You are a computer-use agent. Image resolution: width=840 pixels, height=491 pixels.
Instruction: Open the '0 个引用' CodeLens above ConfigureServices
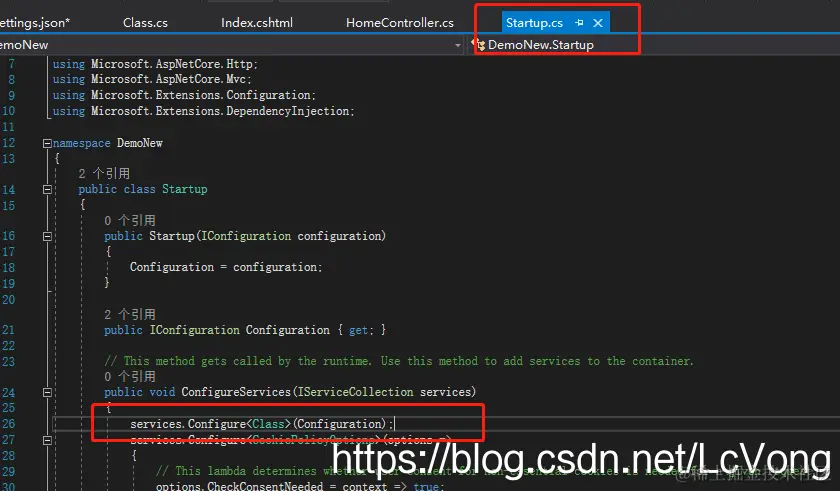coord(130,376)
